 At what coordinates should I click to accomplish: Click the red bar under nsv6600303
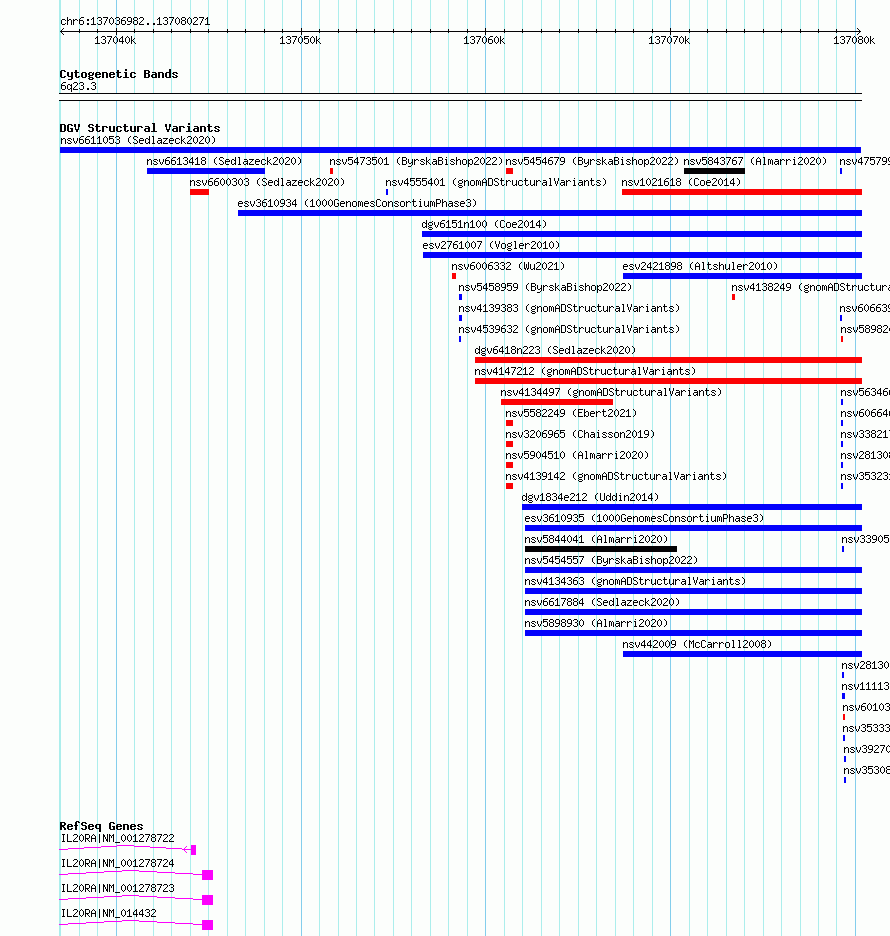pyautogui.click(x=199, y=192)
